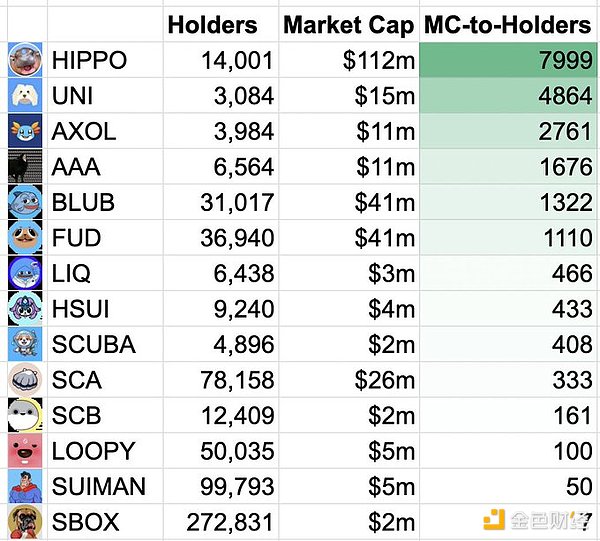
Task: Select the dark green 7999 cell
Action: 507,60
